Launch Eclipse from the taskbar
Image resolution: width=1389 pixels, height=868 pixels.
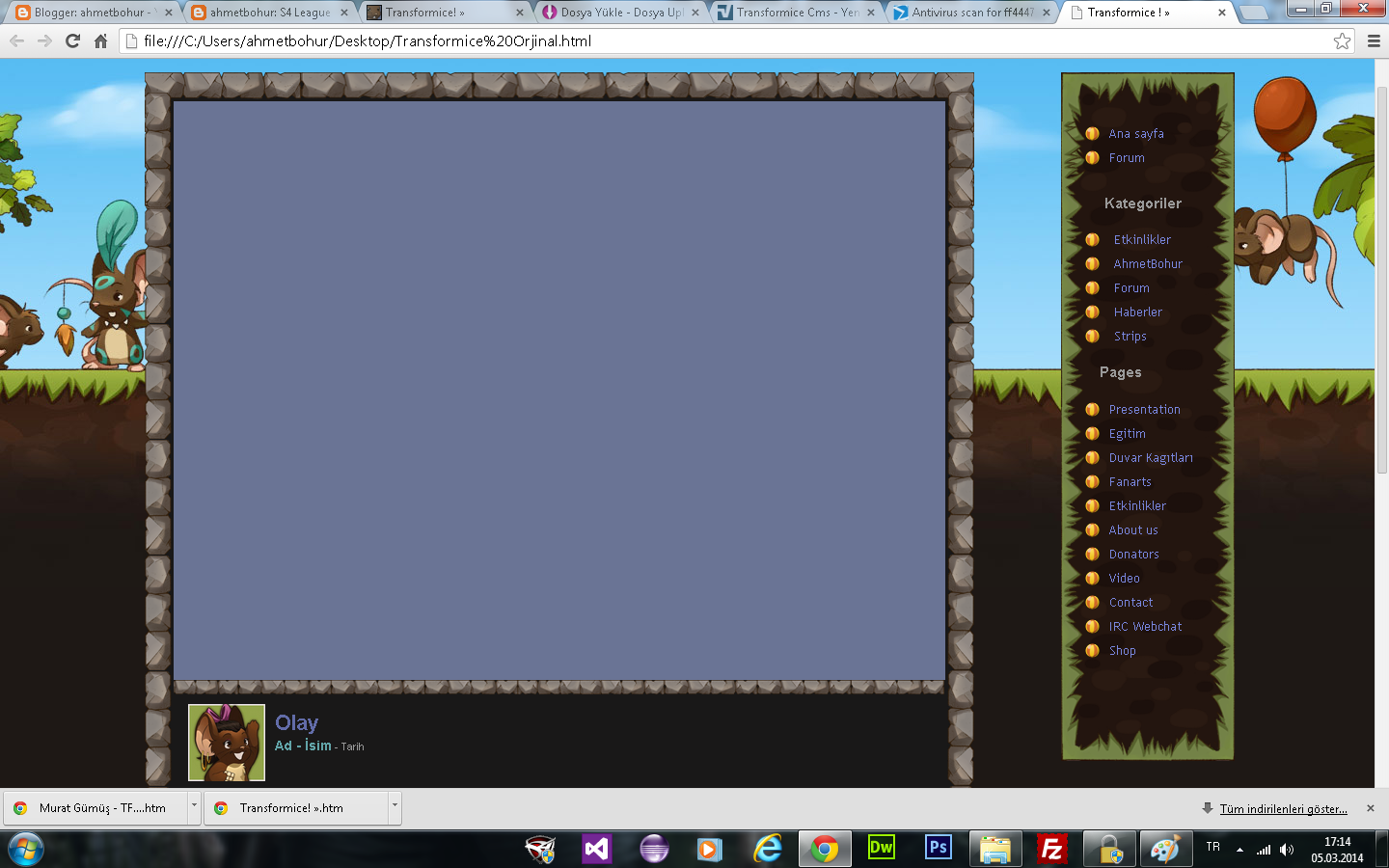[x=654, y=849]
